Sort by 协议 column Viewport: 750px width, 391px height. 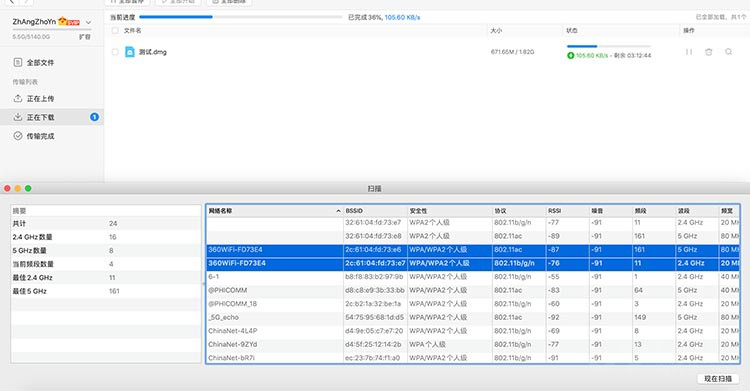[519, 211]
